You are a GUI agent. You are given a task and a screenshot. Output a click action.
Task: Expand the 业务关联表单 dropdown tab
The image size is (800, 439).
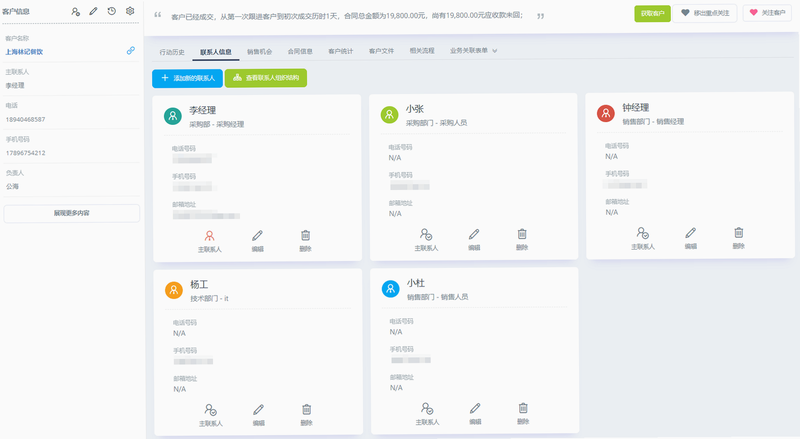(473, 51)
